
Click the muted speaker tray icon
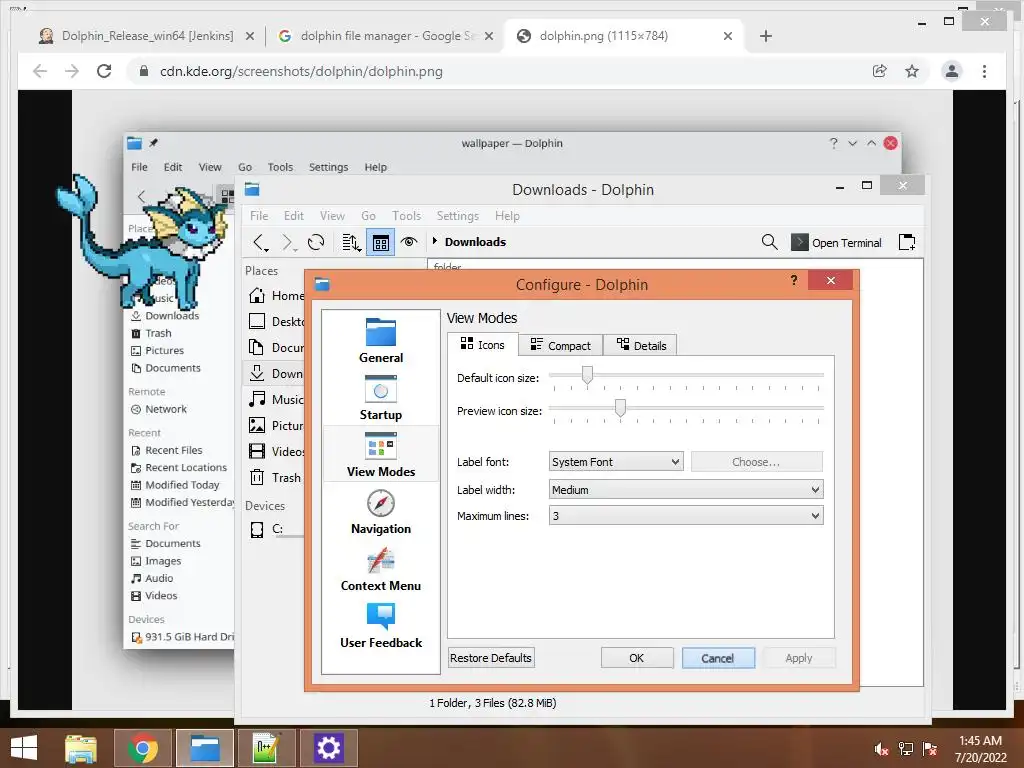point(881,749)
